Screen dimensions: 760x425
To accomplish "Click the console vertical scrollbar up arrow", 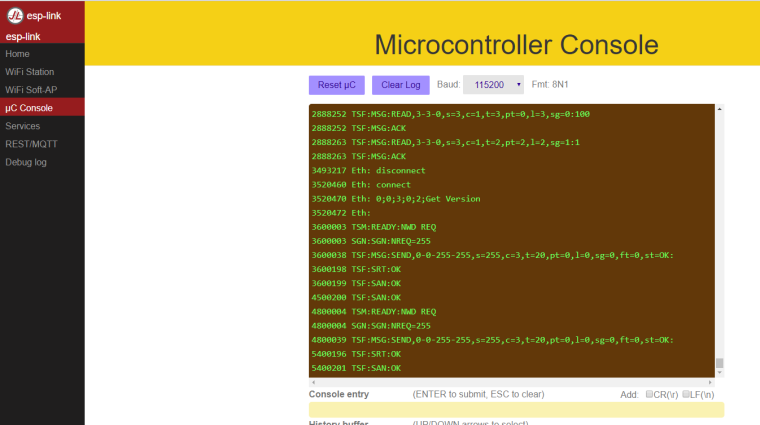I will [x=720, y=109].
